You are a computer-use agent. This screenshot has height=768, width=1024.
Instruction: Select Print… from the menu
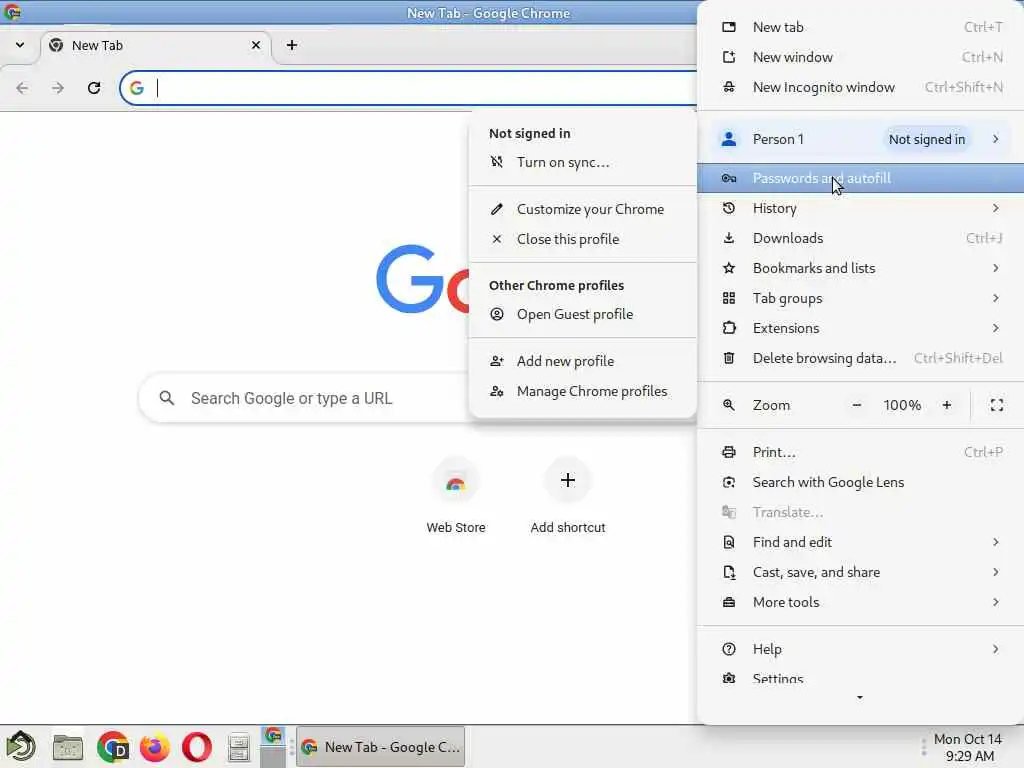point(861,452)
